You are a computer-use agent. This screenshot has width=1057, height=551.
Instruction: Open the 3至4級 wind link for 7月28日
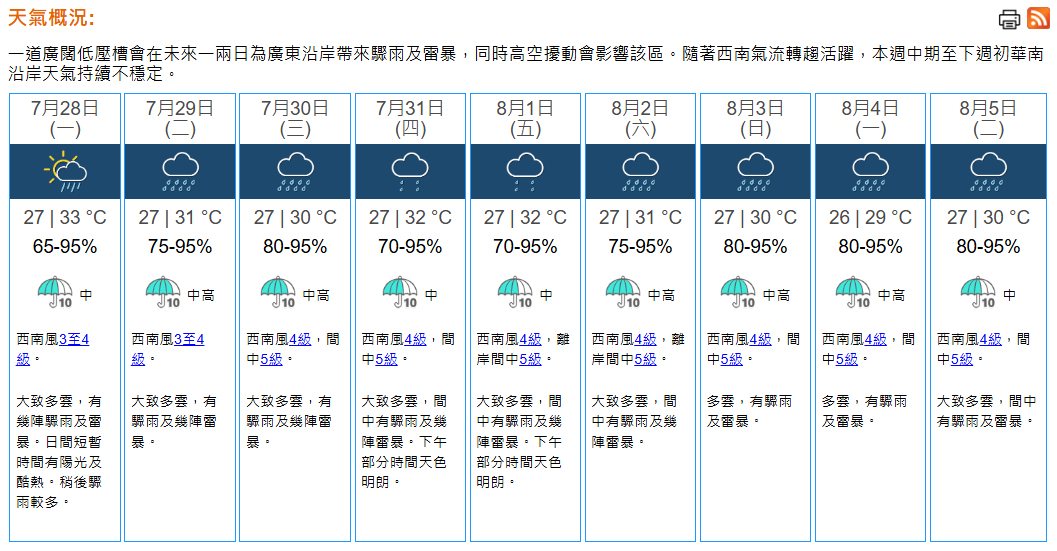click(x=74, y=340)
